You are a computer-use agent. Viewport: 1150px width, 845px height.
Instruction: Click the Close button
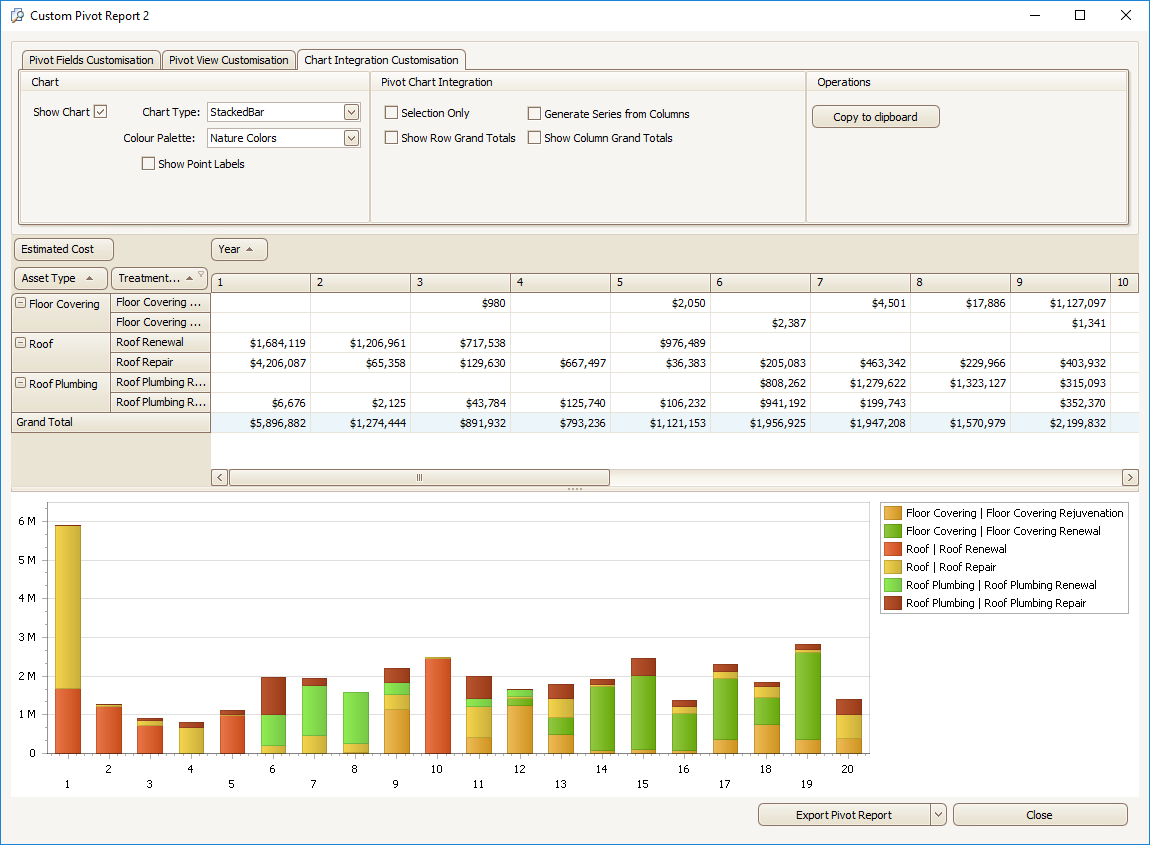click(1040, 814)
